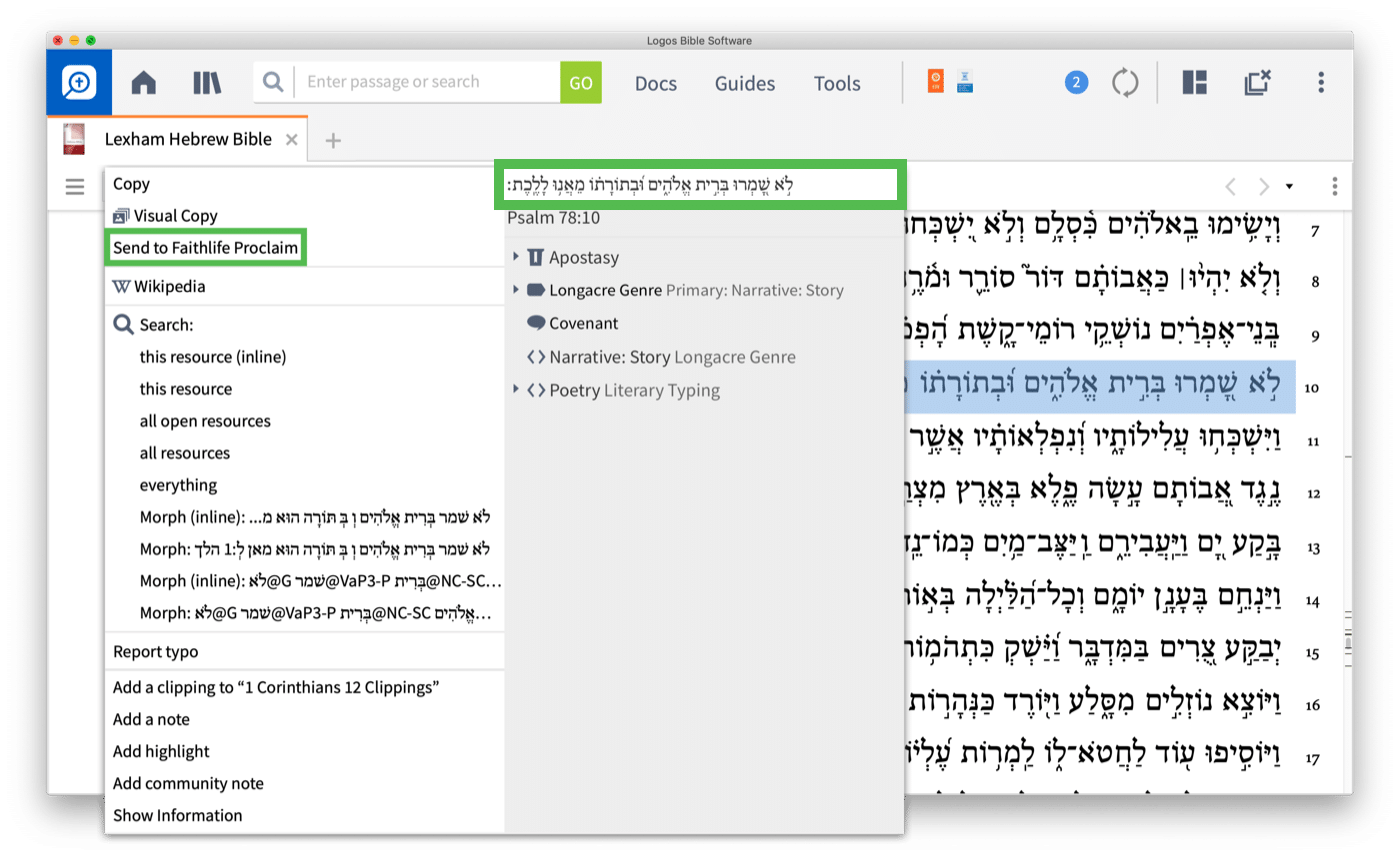Choose Send to Faithlife Proclaim
This screenshot has width=1400, height=856.
[206, 248]
